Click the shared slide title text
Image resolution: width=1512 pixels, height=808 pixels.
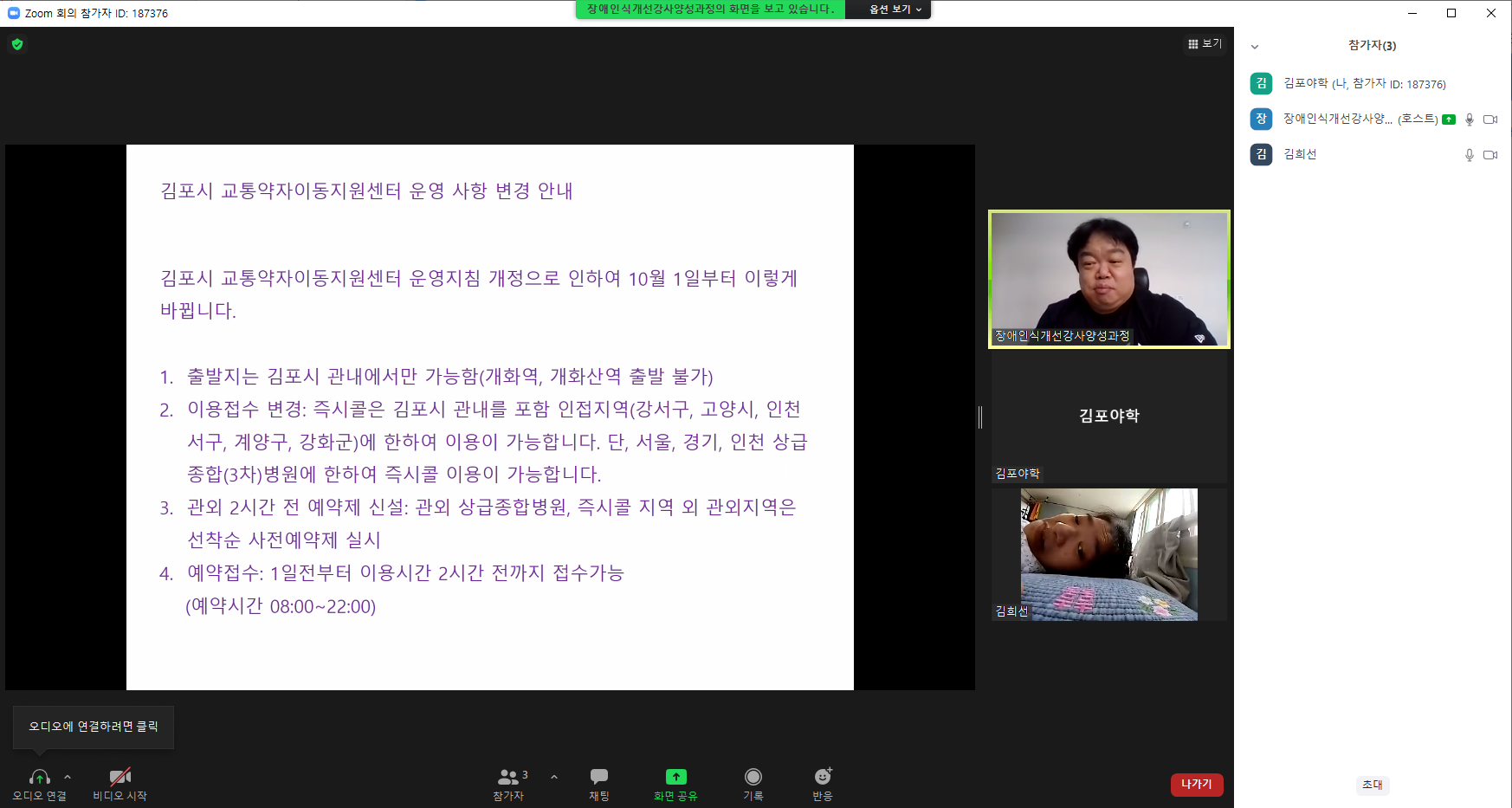click(366, 191)
